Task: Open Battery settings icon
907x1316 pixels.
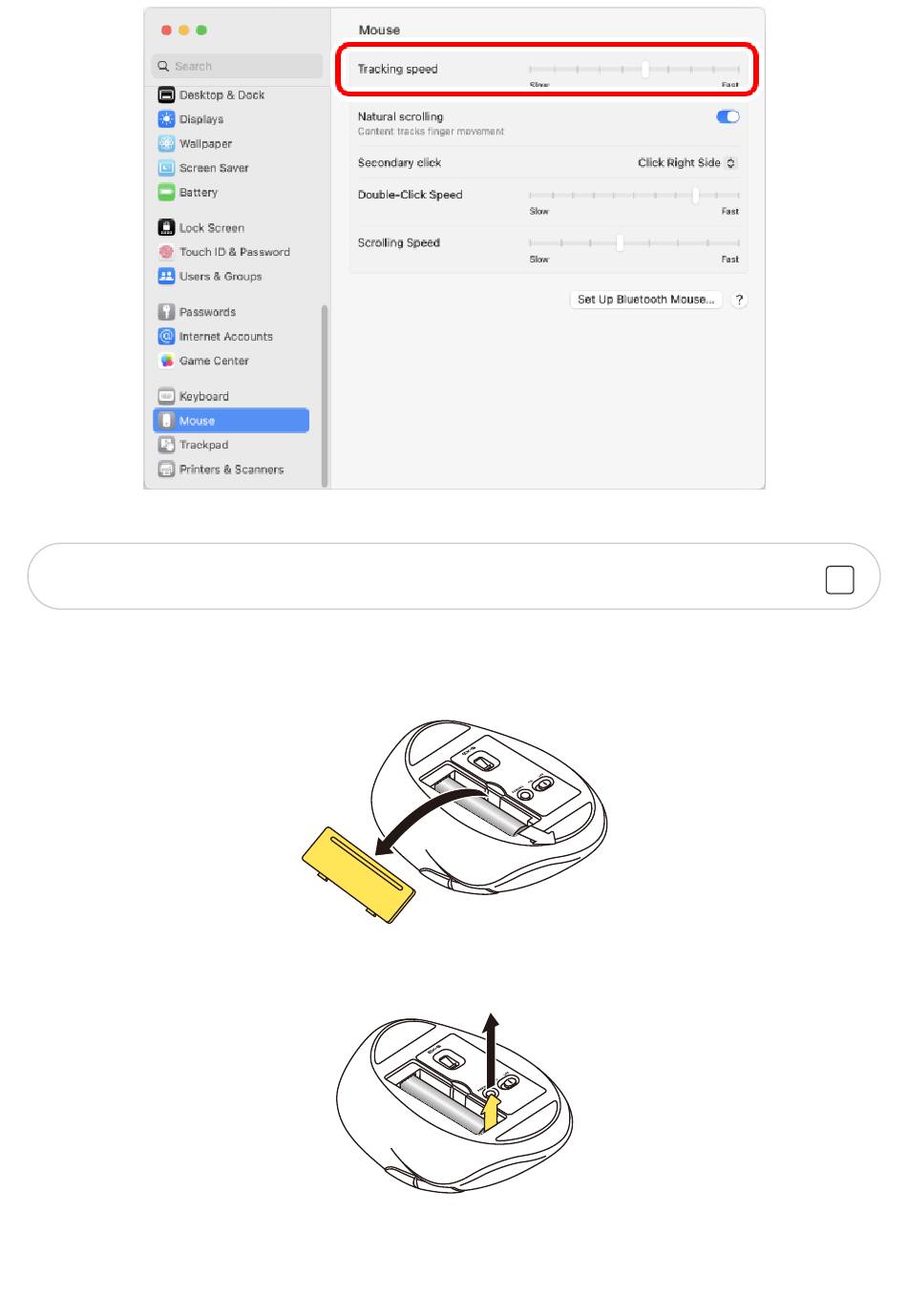Action: (166, 192)
